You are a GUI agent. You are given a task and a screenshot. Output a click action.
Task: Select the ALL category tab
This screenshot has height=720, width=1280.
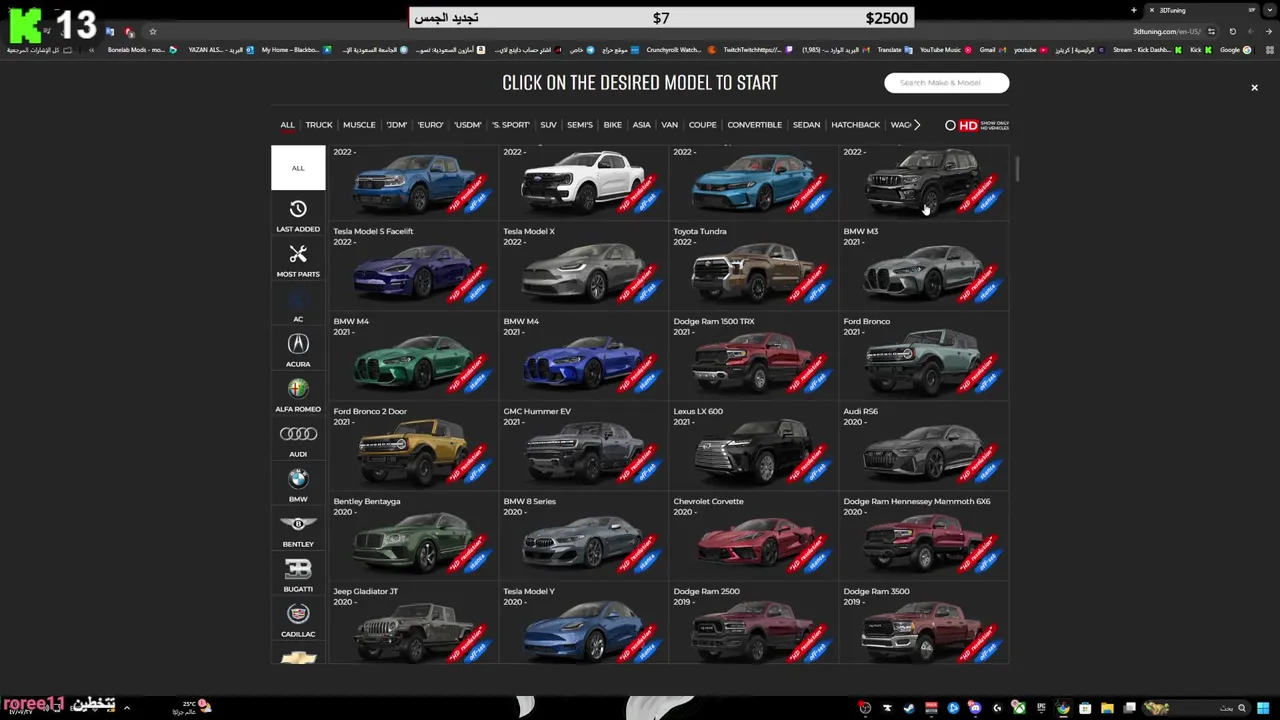tap(287, 125)
